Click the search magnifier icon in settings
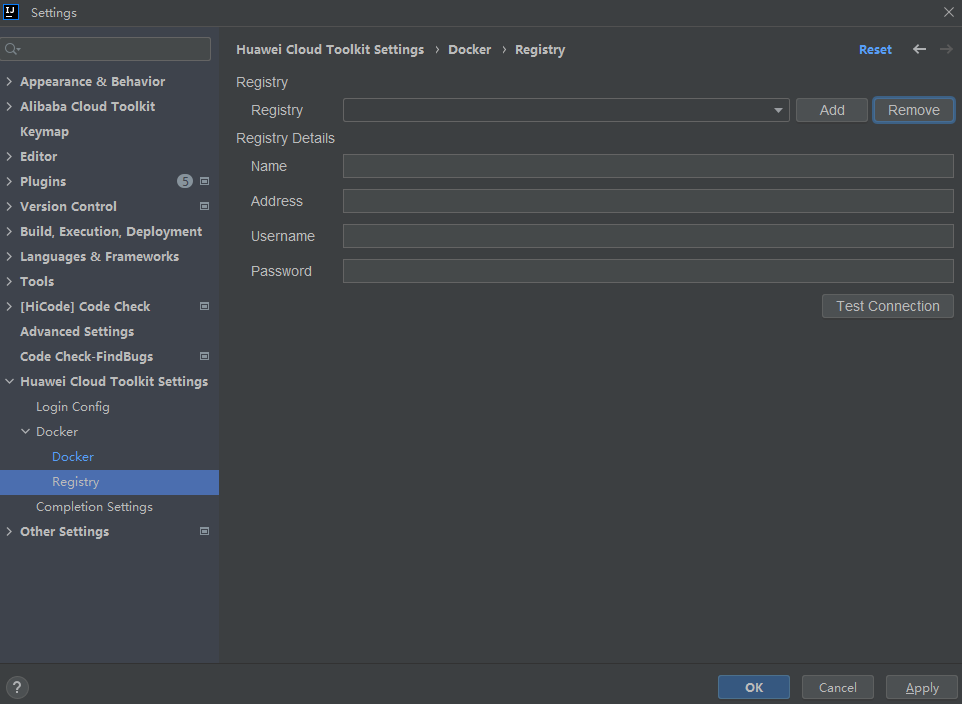 (12, 49)
